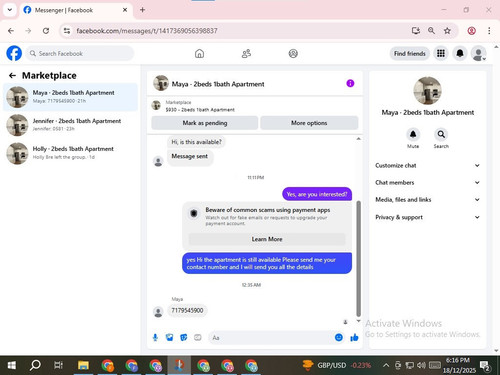
Task: Select the Messenger | Facebook tab
Action: point(76,10)
